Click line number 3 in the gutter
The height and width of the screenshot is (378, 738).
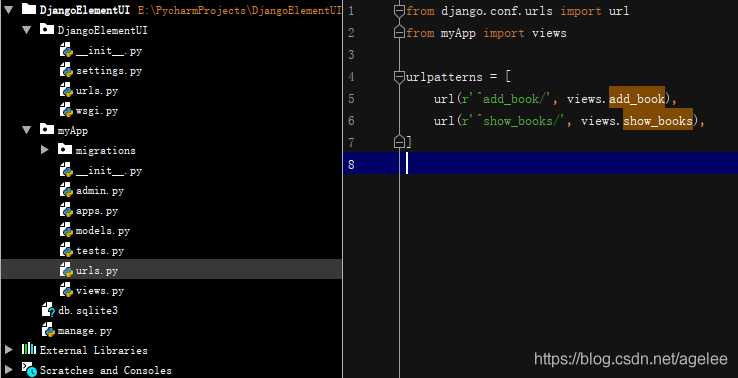point(351,55)
